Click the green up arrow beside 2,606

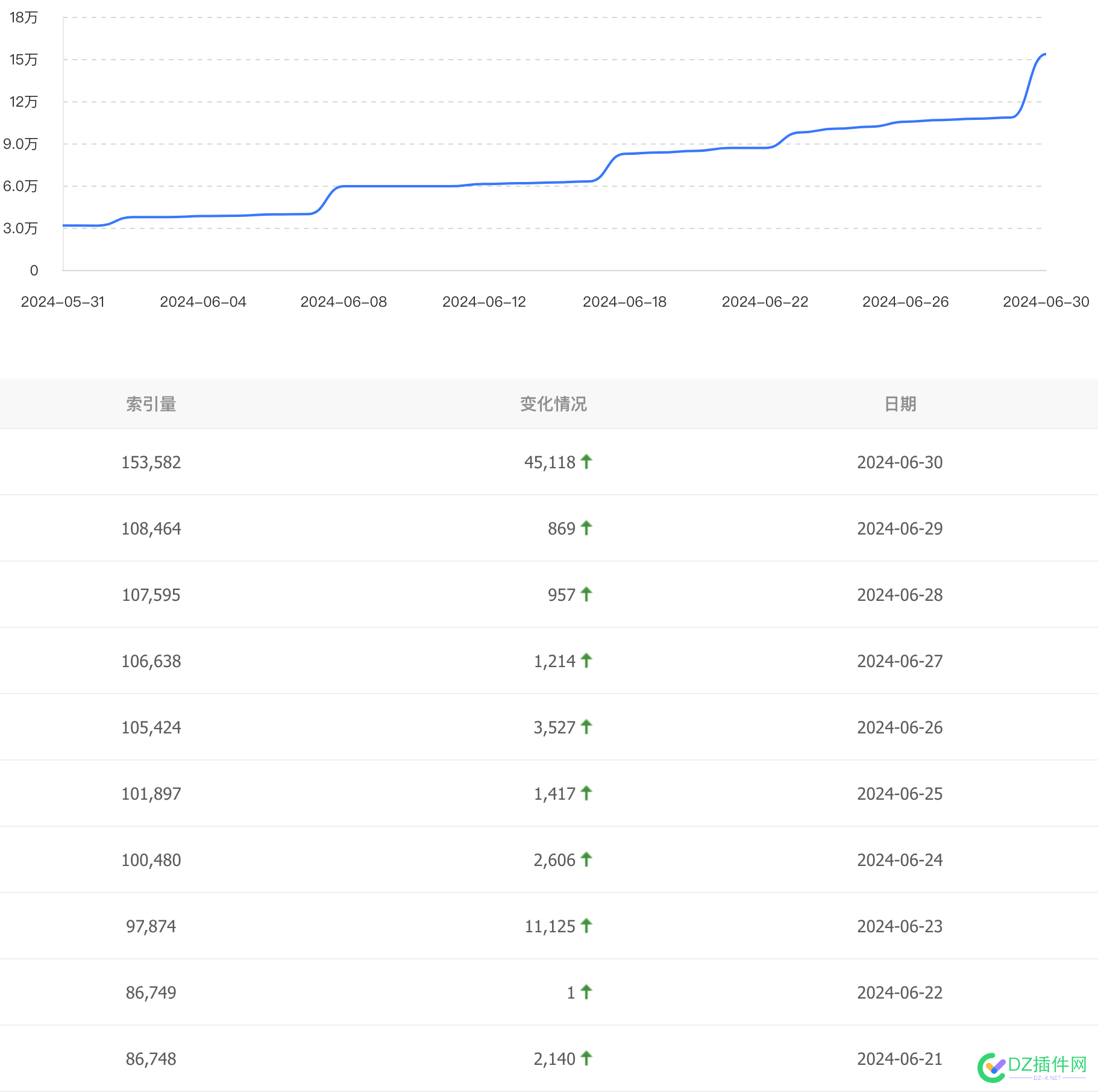pos(586,859)
